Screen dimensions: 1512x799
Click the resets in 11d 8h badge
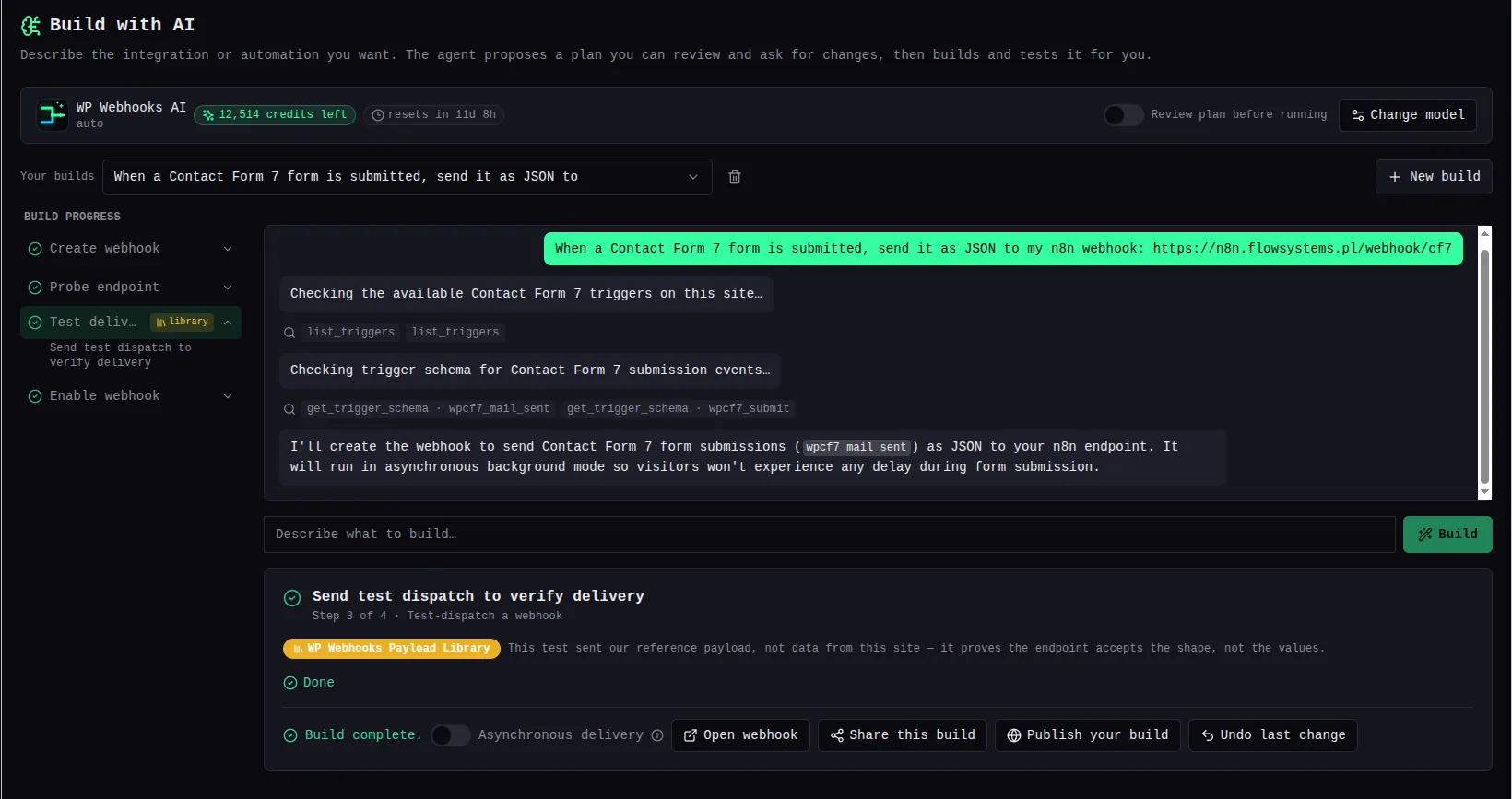click(x=433, y=115)
